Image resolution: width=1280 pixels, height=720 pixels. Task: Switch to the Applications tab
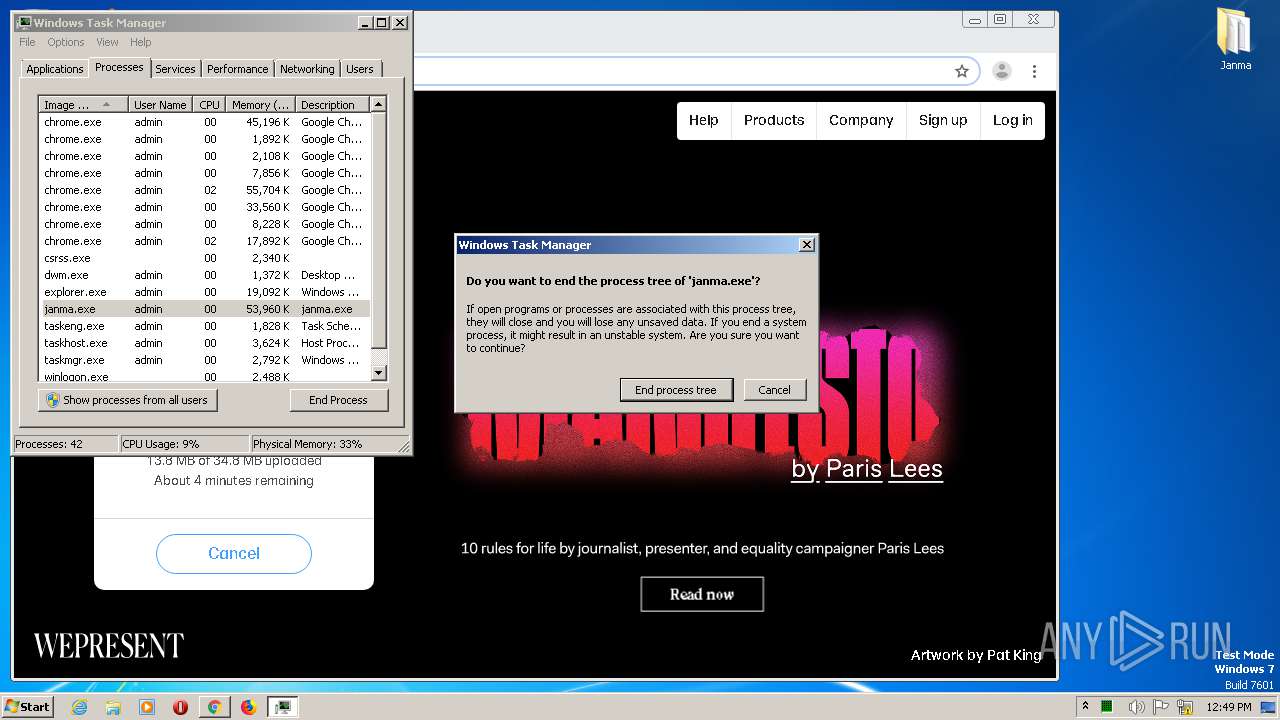pos(55,69)
